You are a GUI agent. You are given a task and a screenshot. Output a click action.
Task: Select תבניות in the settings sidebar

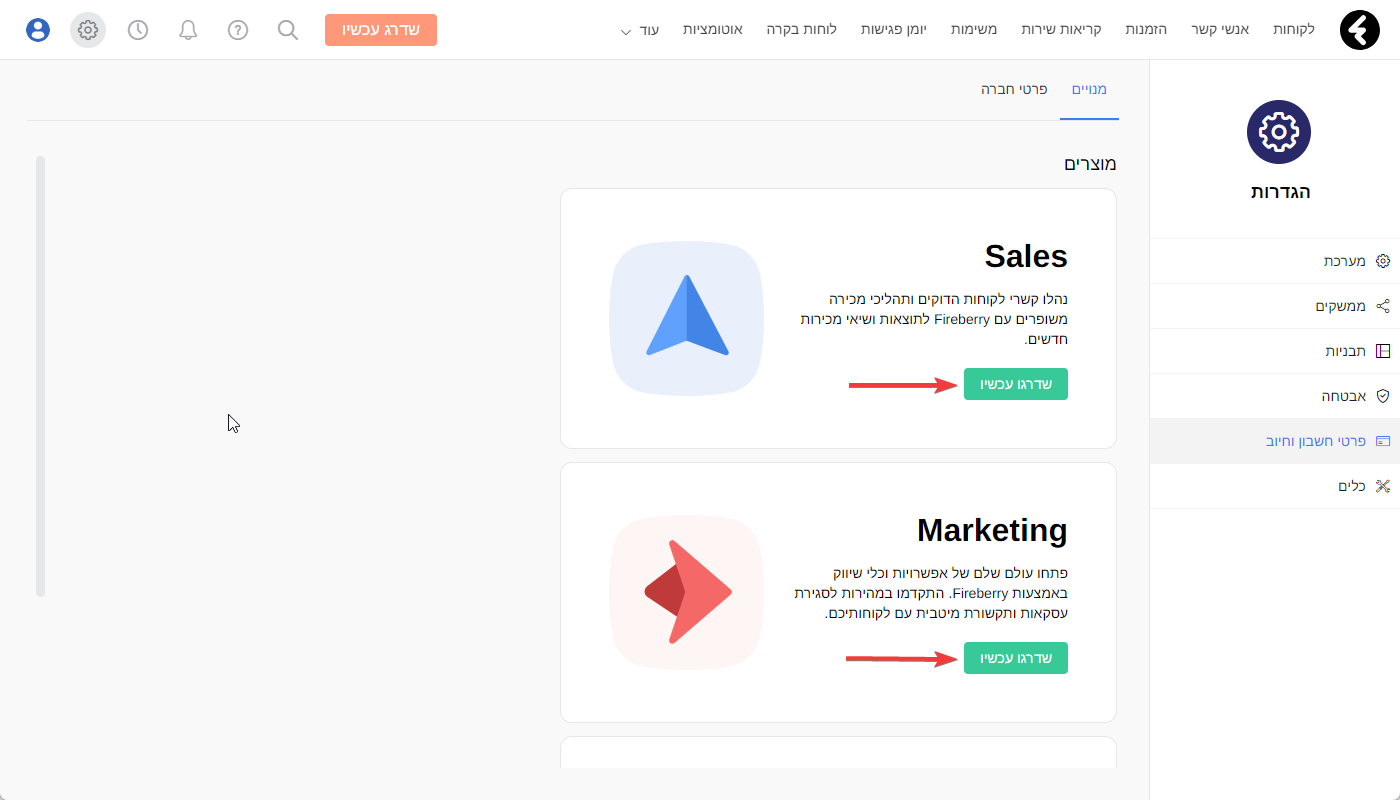pyautogui.click(x=1275, y=351)
